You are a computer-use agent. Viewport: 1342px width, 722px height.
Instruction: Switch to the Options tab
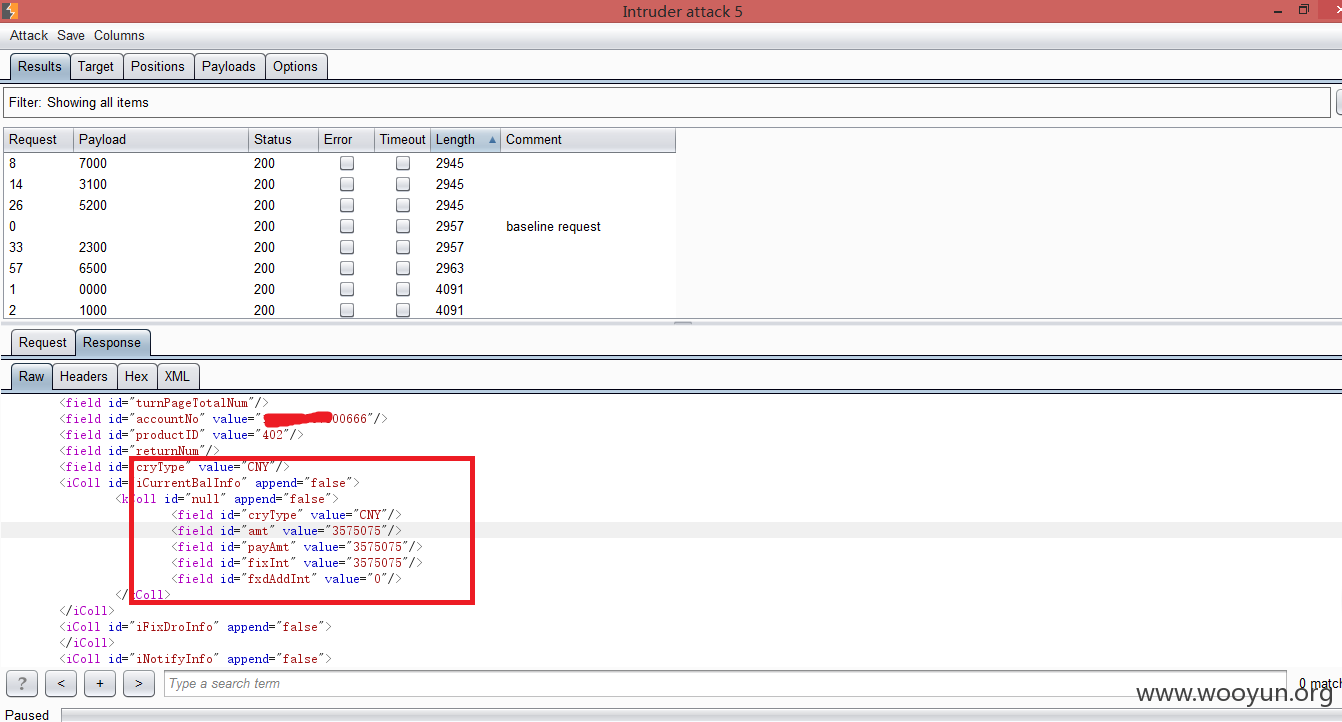(295, 67)
